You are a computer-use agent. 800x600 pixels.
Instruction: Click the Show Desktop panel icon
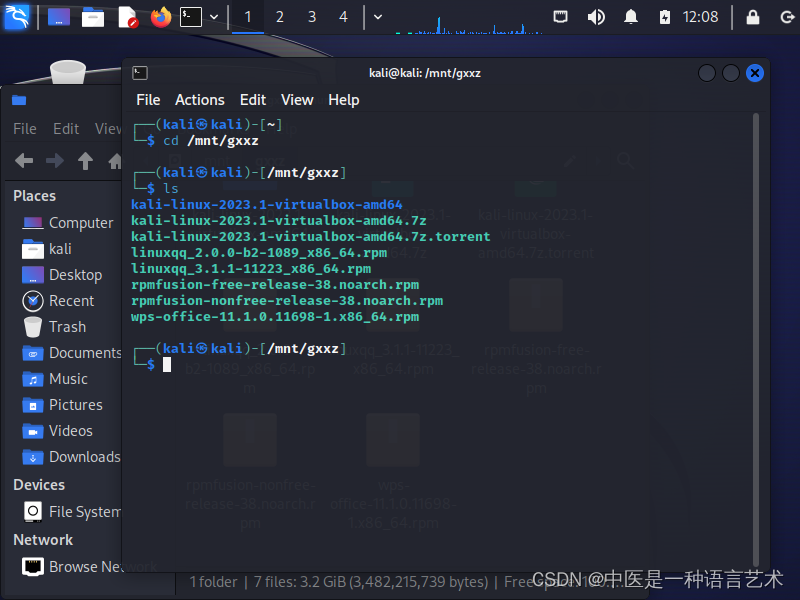59,17
